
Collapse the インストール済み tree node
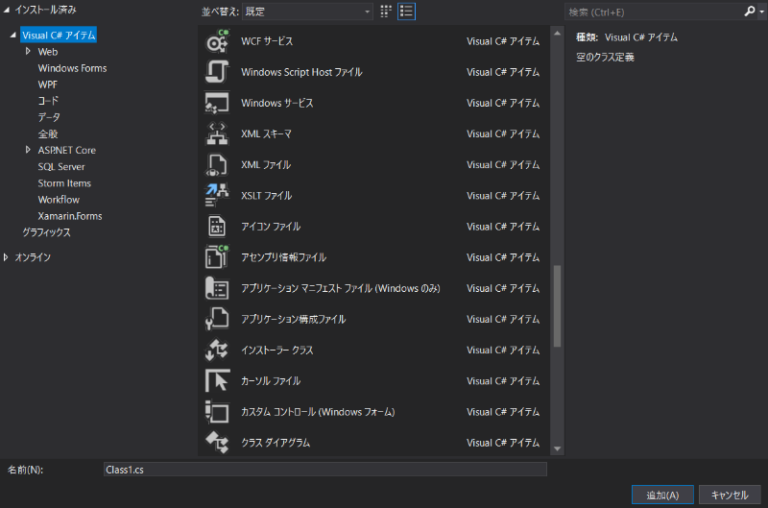point(6,10)
